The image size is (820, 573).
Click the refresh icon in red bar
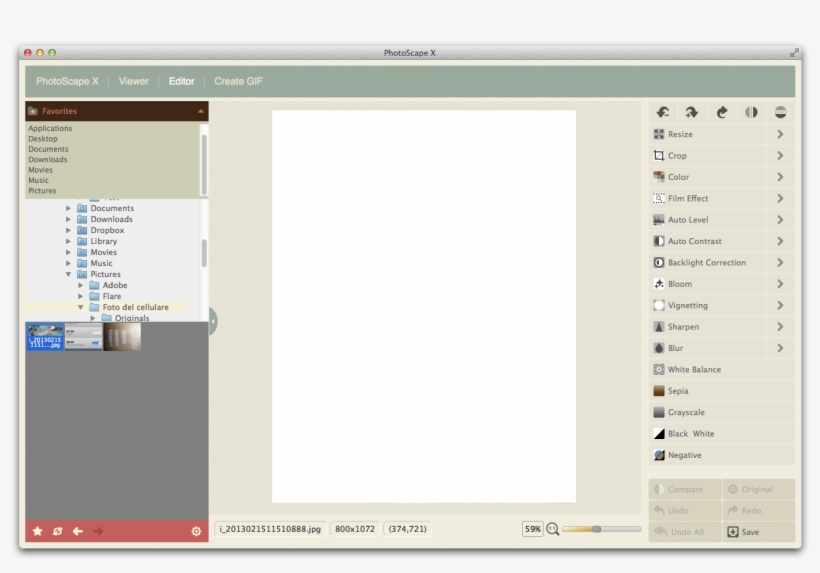coord(58,531)
